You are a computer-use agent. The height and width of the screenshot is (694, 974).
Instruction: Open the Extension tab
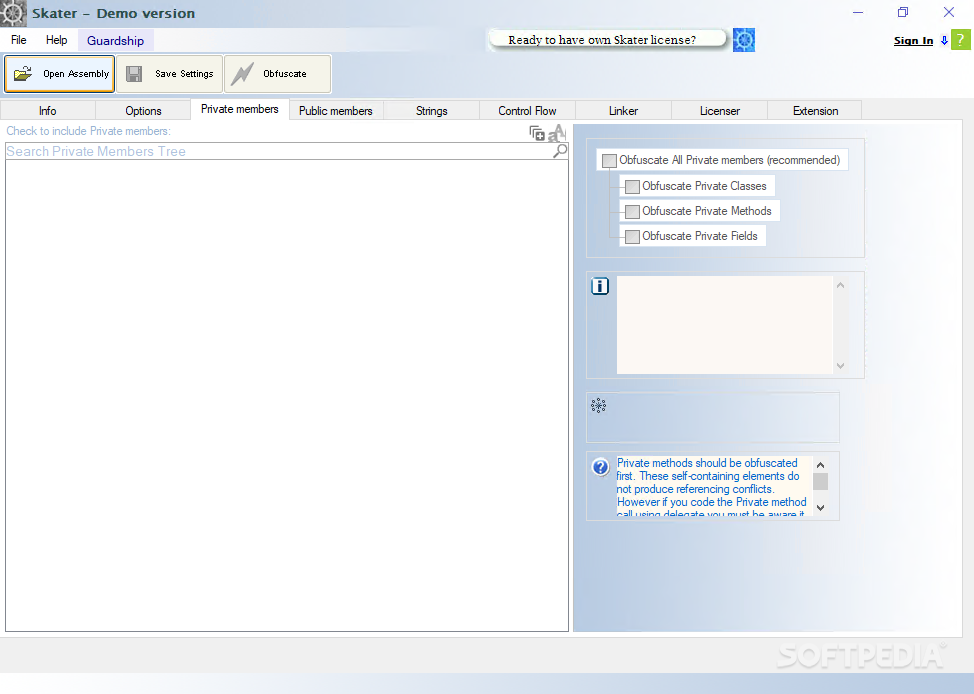(816, 111)
